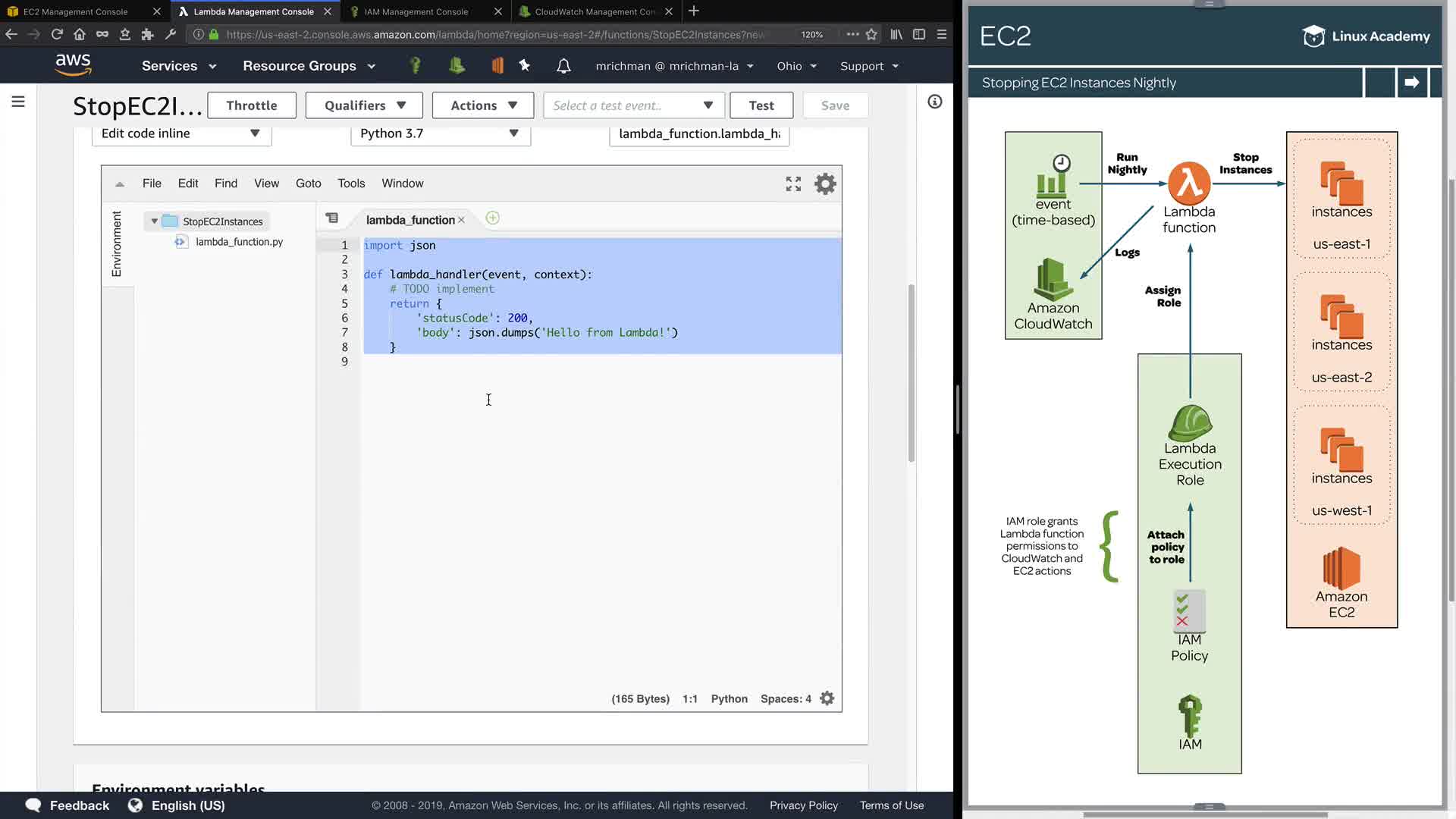Open the Goto menu in the editor
This screenshot has height=819, width=1456.
click(x=308, y=184)
